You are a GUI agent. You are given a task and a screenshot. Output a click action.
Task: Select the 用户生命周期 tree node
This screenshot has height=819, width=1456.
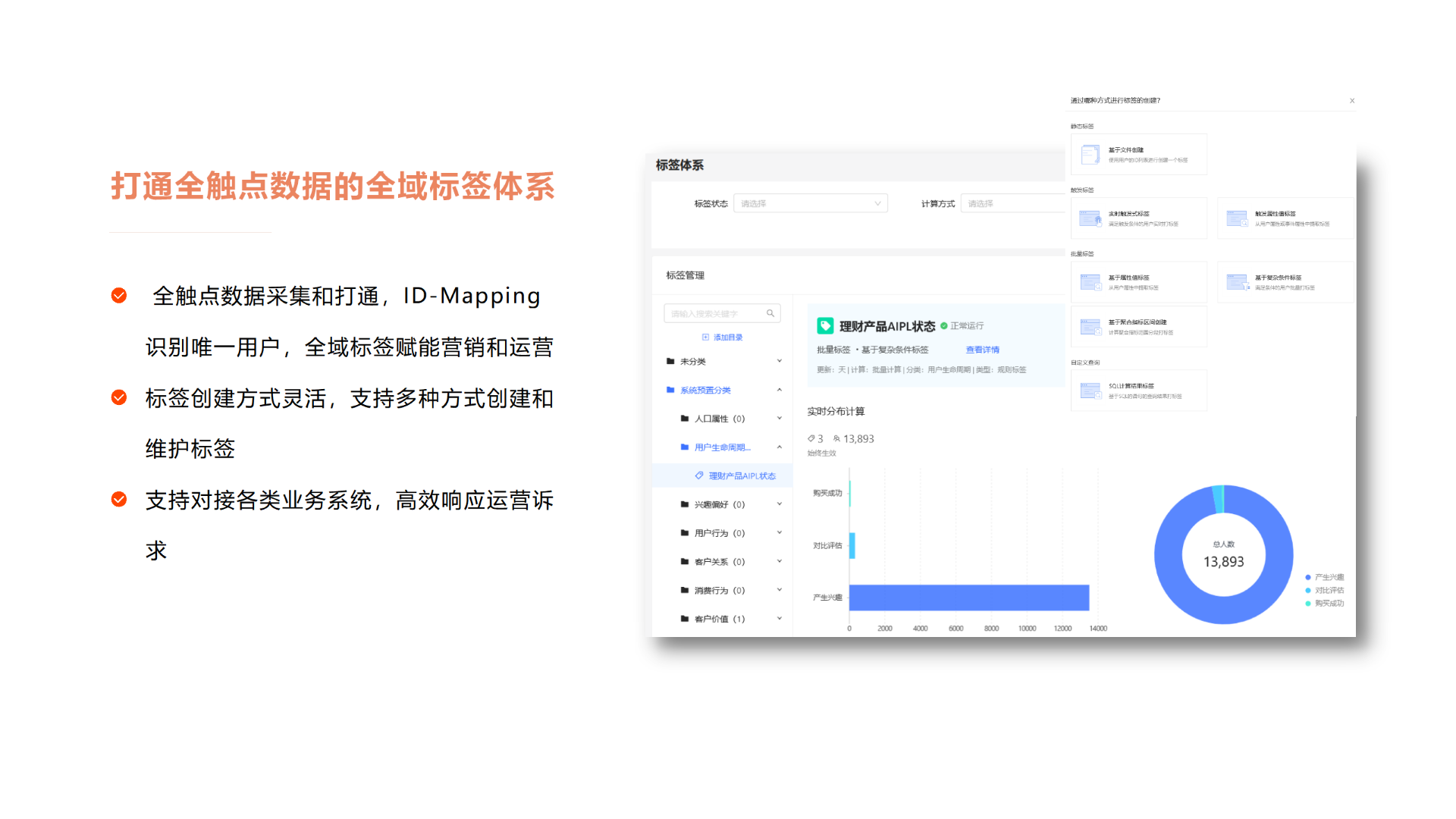[x=722, y=447]
